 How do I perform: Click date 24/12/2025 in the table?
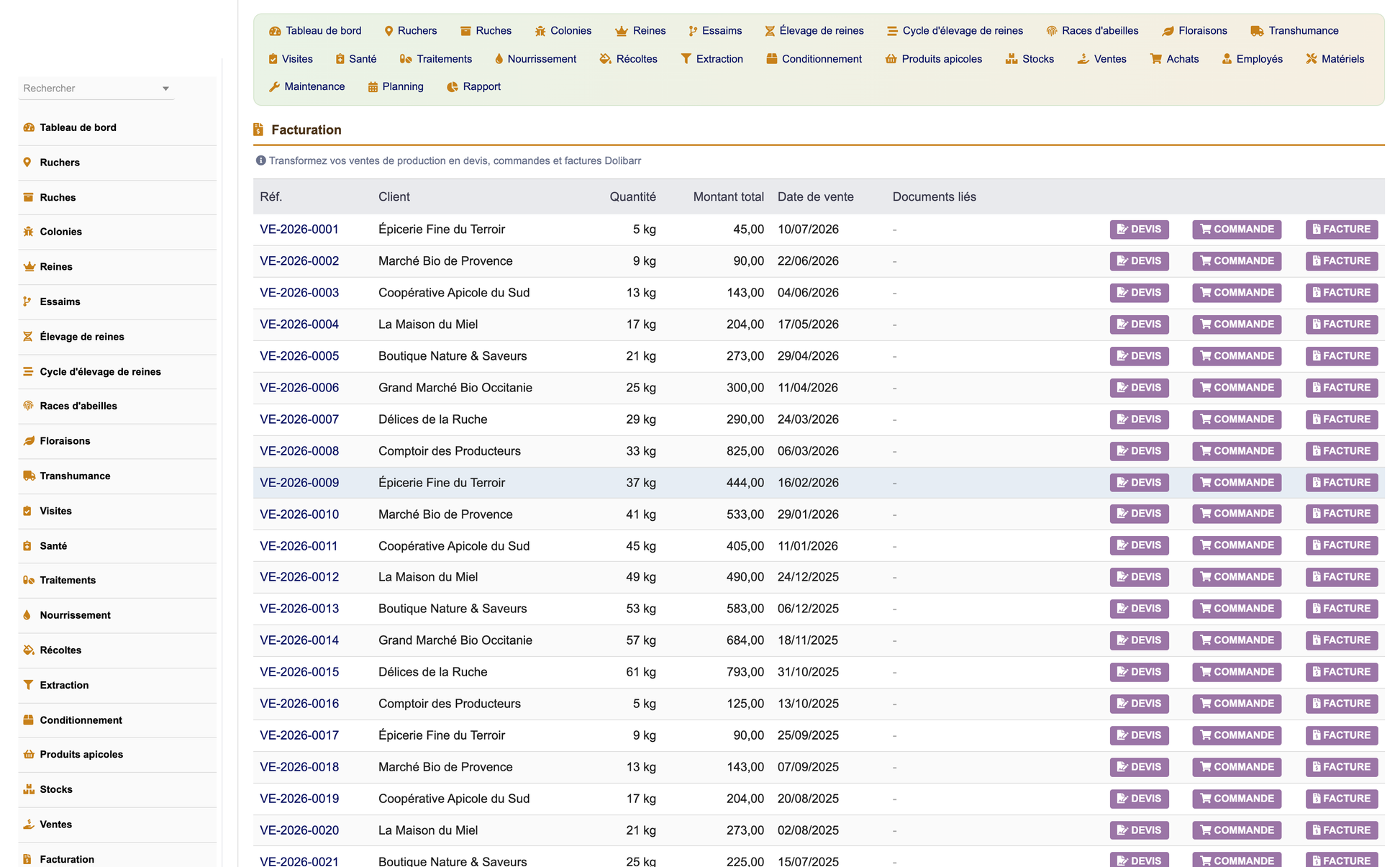tap(808, 577)
